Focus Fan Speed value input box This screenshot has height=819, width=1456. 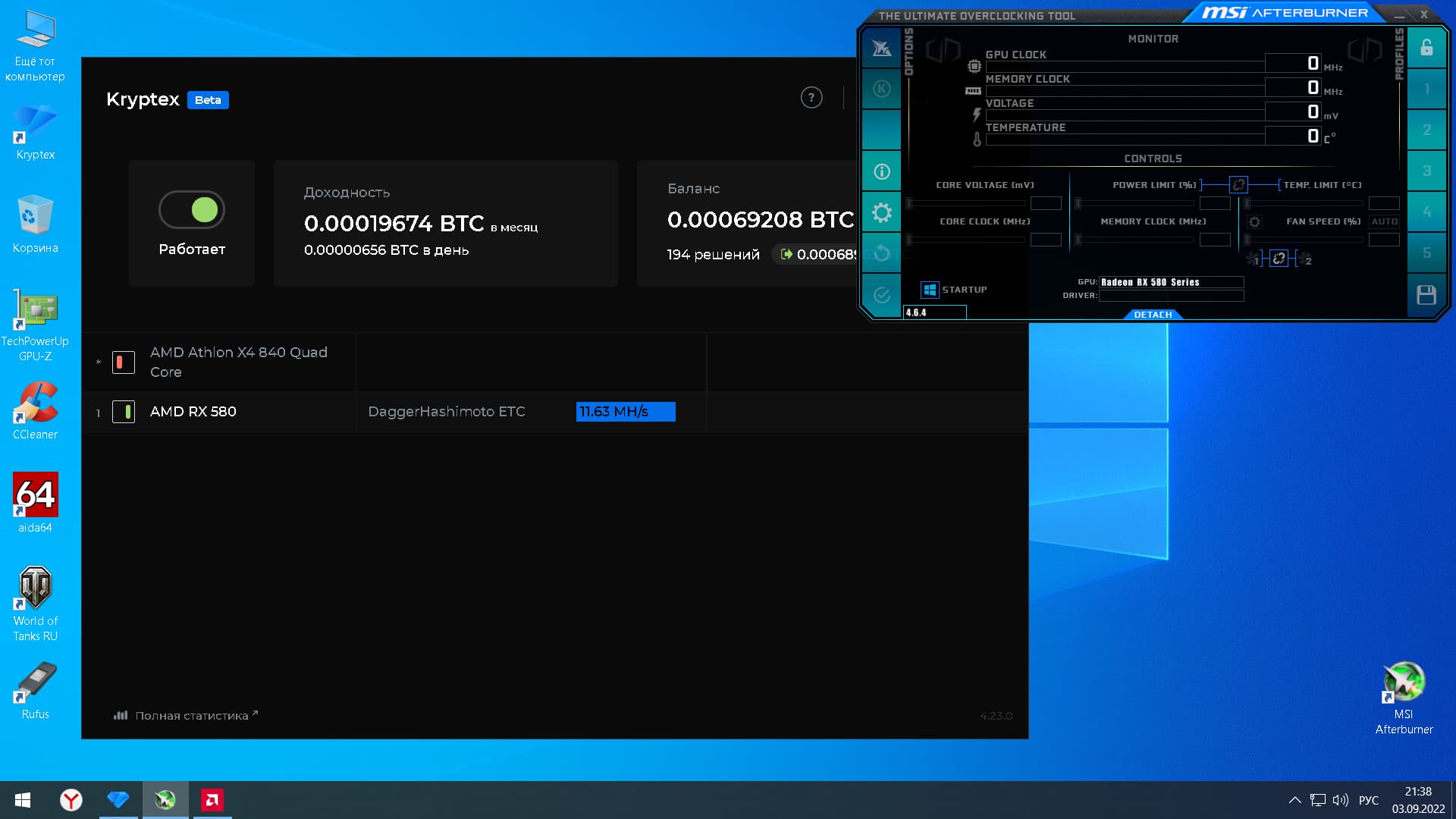click(x=1384, y=240)
